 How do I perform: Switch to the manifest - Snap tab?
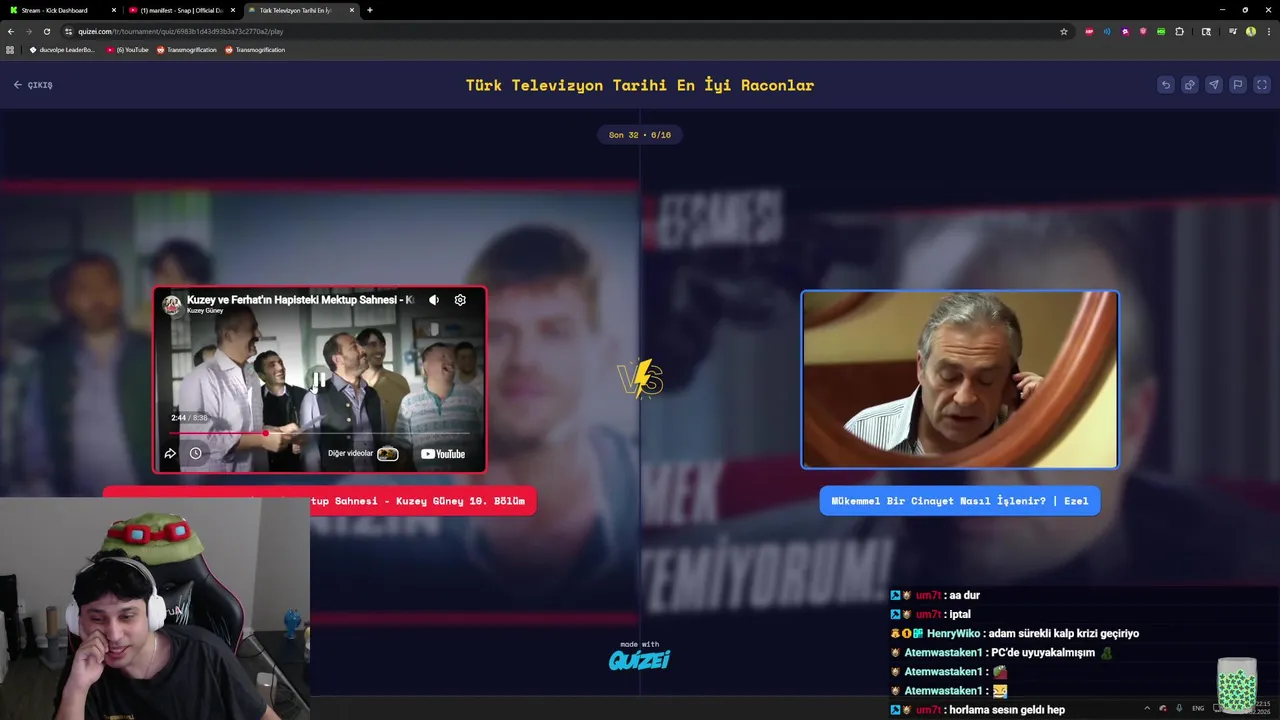click(182, 10)
